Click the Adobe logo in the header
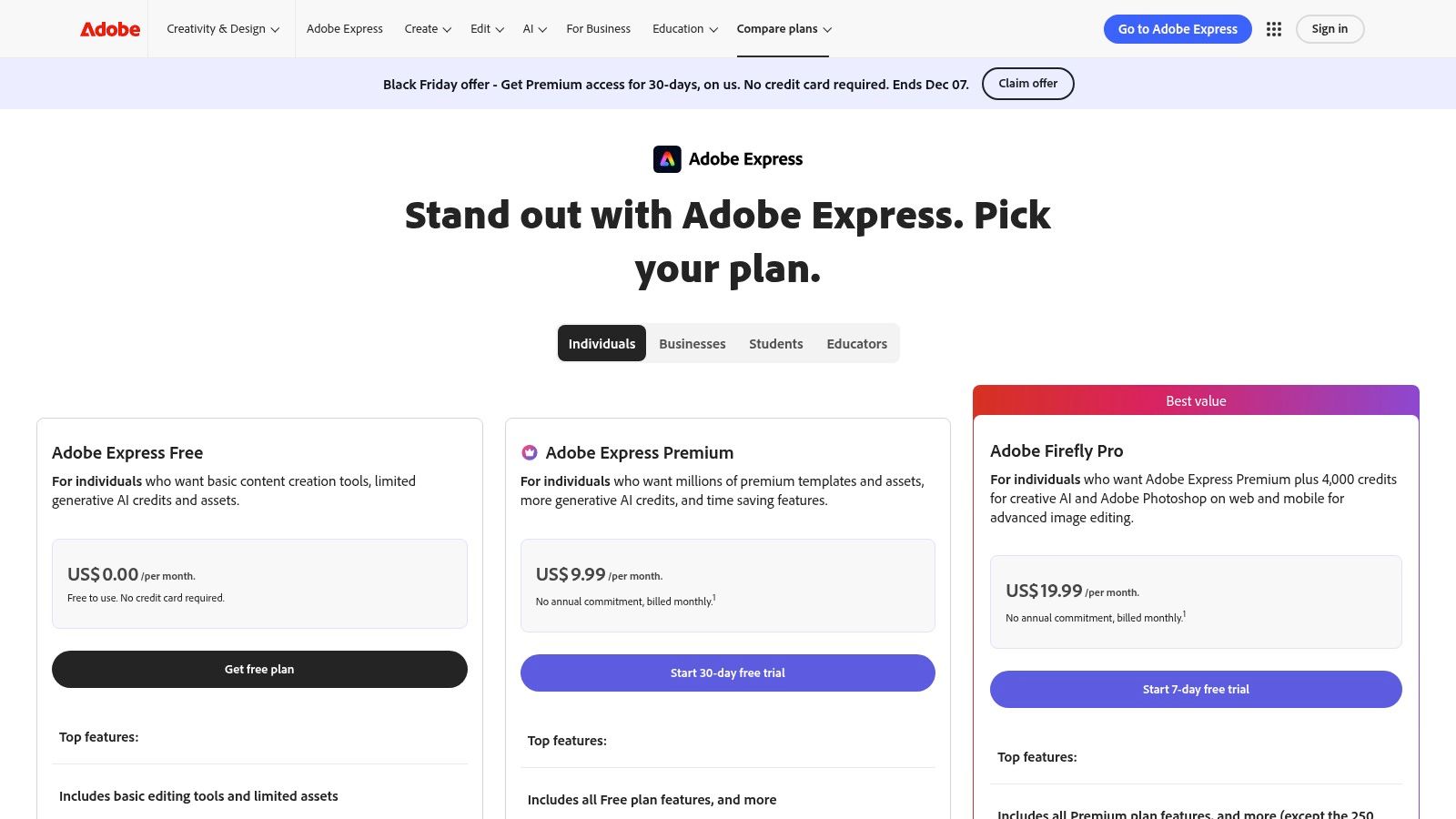Screen dimensions: 1456x819 108,28
